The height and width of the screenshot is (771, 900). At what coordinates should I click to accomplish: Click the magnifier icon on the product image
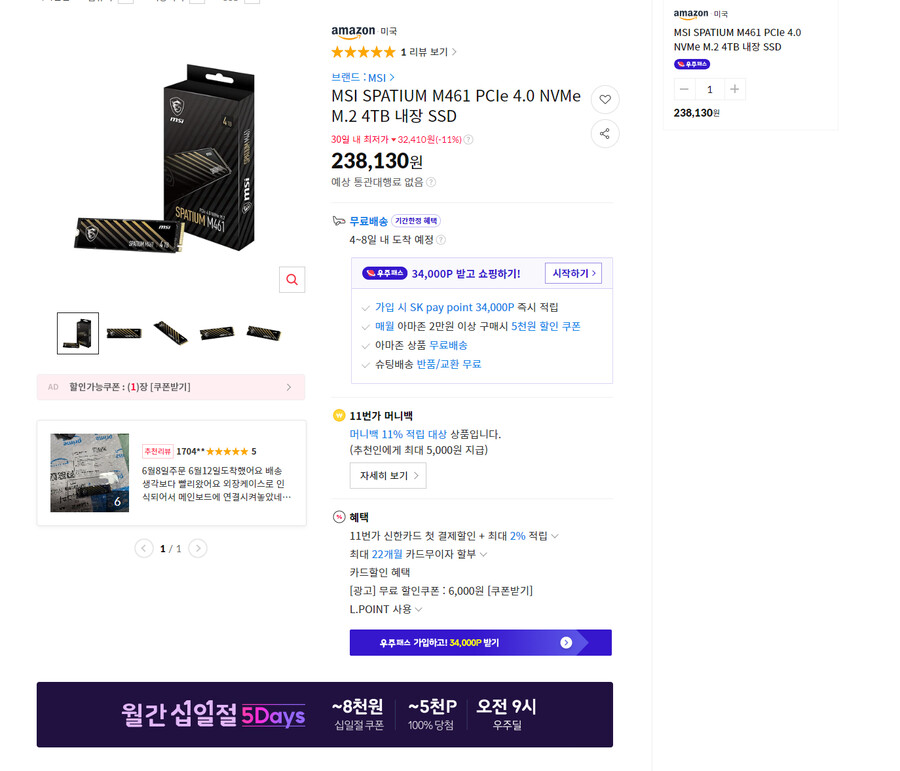[291, 280]
